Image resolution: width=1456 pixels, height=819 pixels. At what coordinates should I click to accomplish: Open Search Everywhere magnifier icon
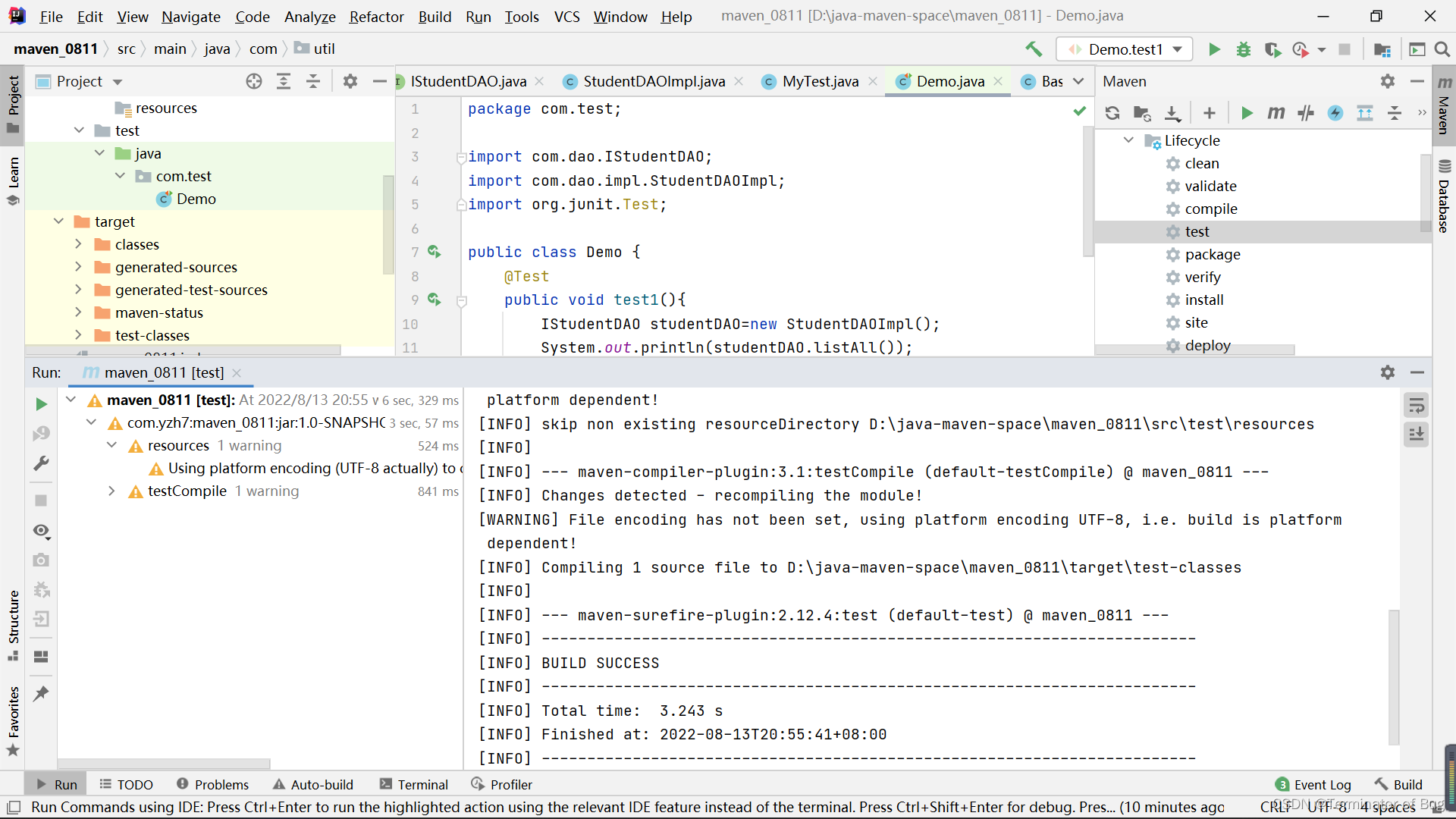coord(1442,49)
